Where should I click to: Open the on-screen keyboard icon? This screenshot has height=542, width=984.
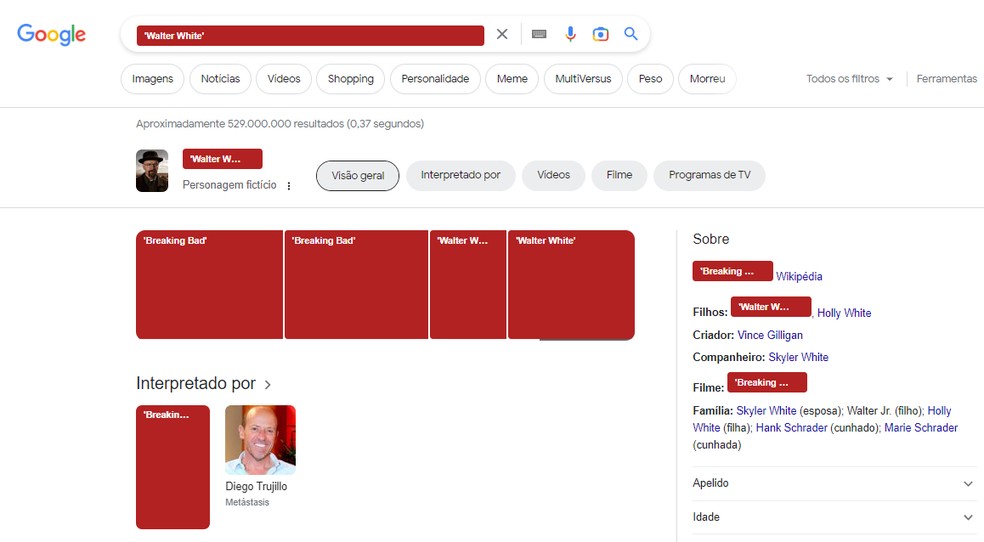click(x=539, y=35)
